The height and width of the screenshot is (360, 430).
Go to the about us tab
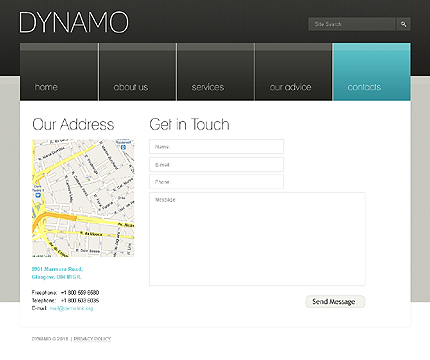point(137,72)
